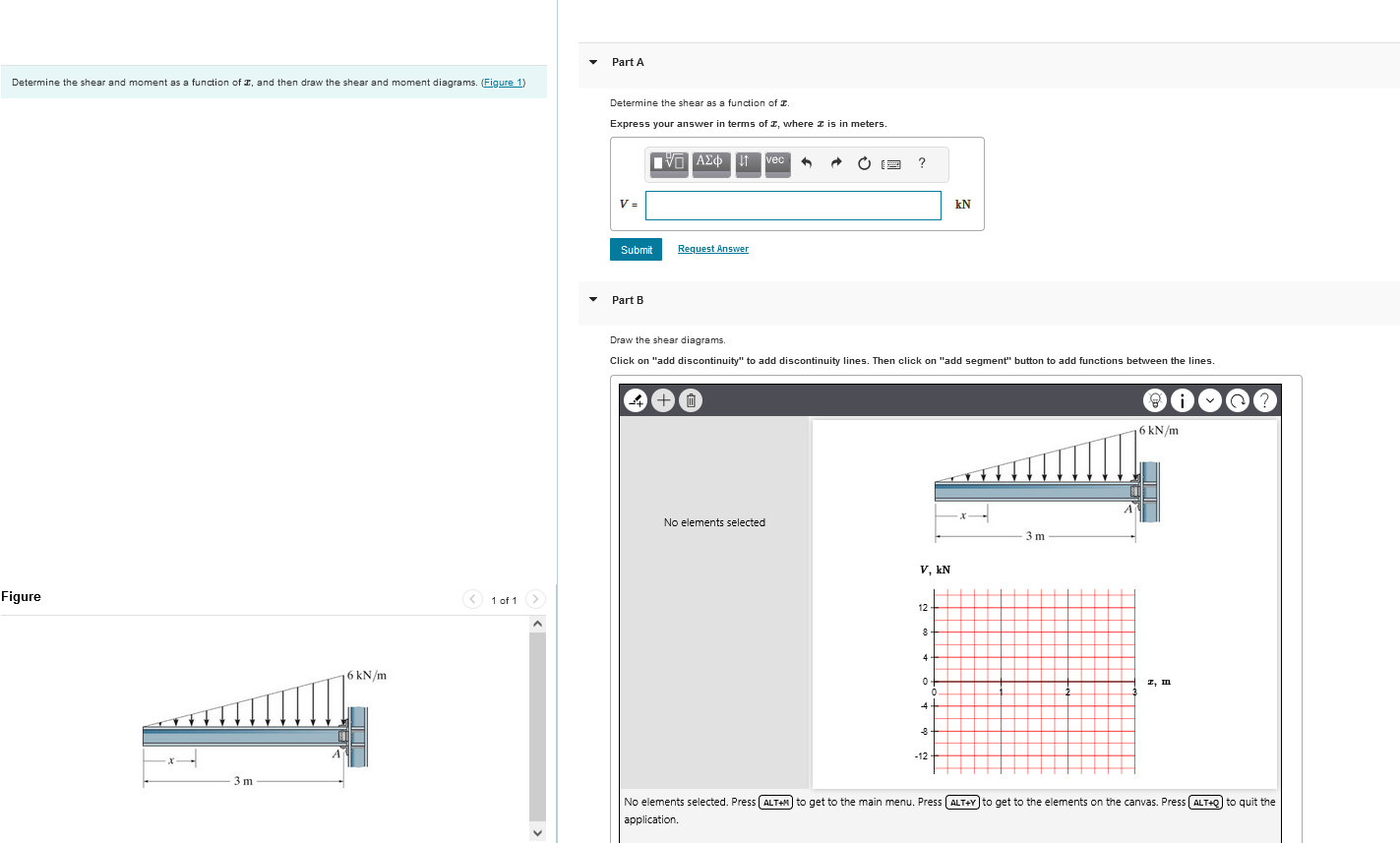
Task: Open equation editor help question mark
Action: coord(922,163)
